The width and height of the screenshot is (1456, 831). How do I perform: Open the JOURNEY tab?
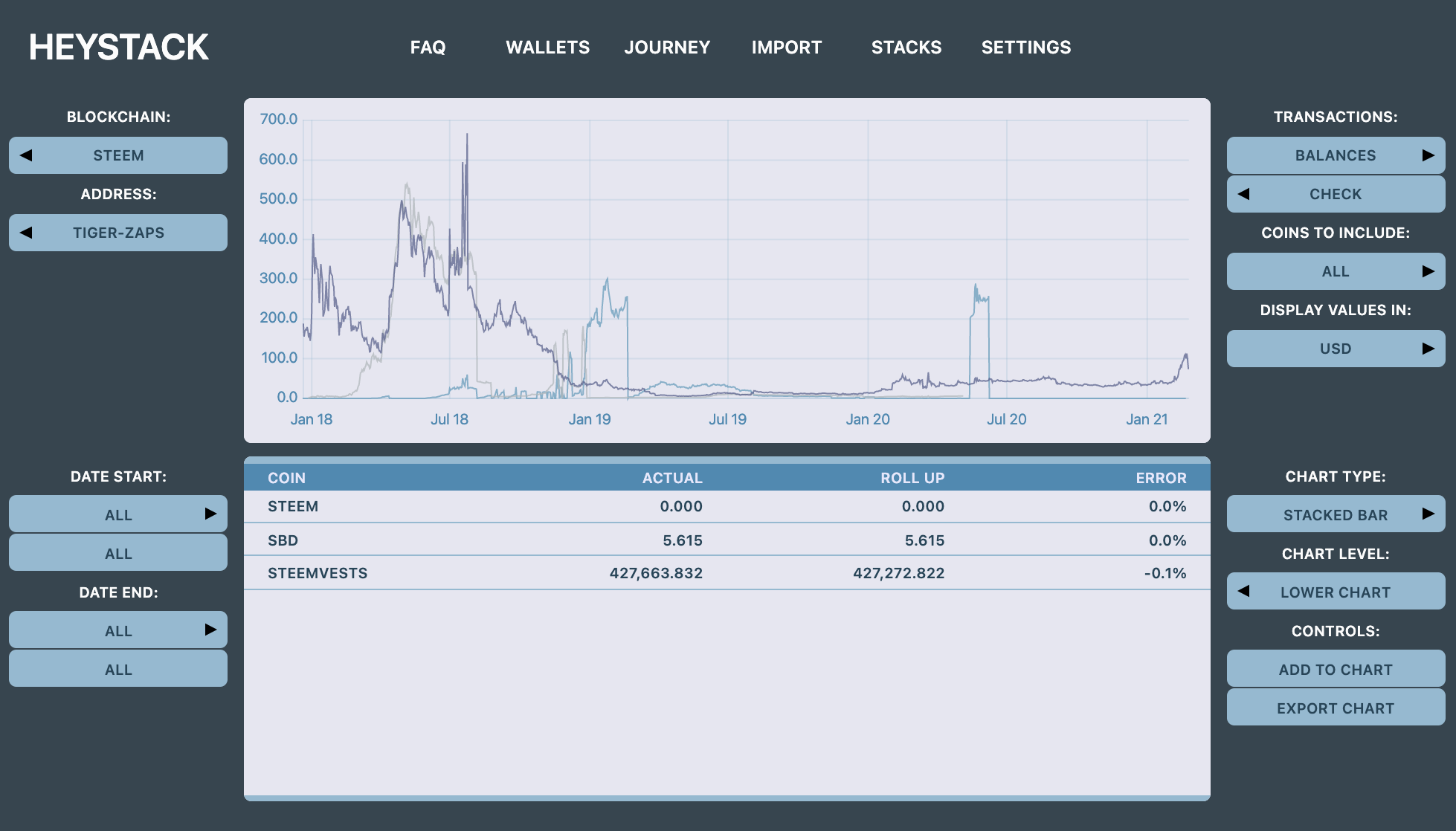(668, 48)
